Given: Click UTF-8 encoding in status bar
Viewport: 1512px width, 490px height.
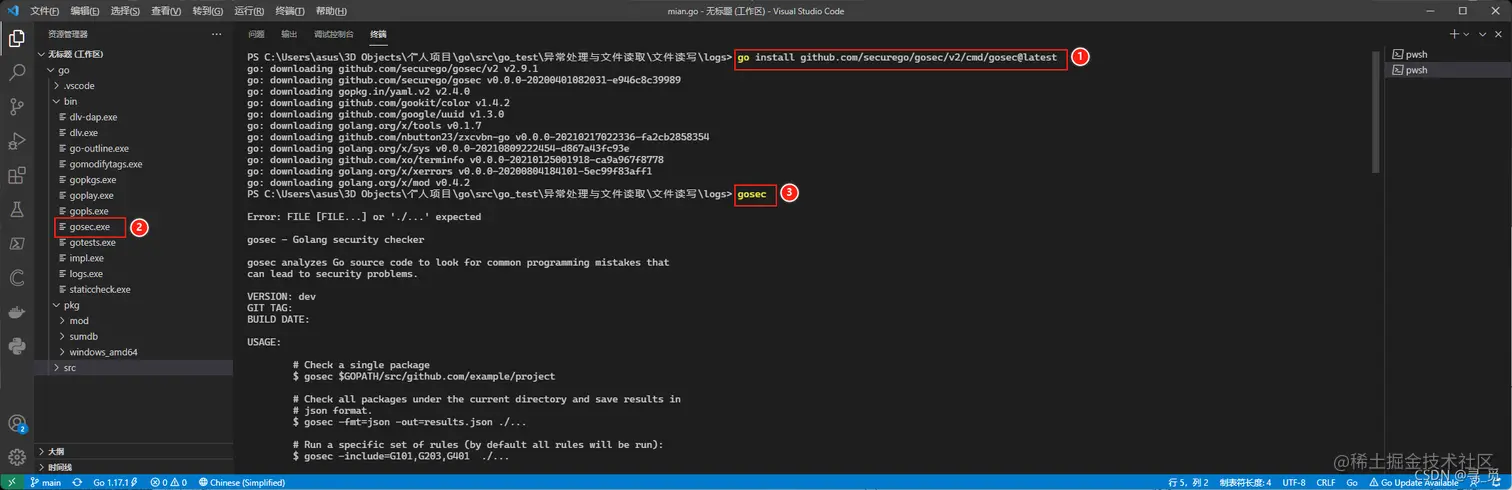Looking at the screenshot, I should click(1294, 482).
